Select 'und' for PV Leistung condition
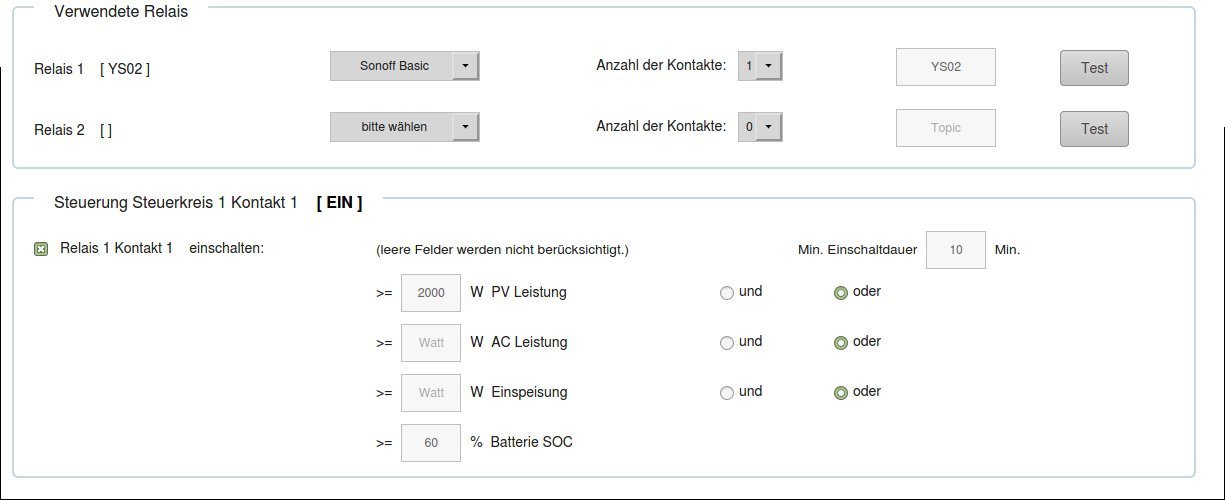The height and width of the screenshot is (500, 1225). 727,293
